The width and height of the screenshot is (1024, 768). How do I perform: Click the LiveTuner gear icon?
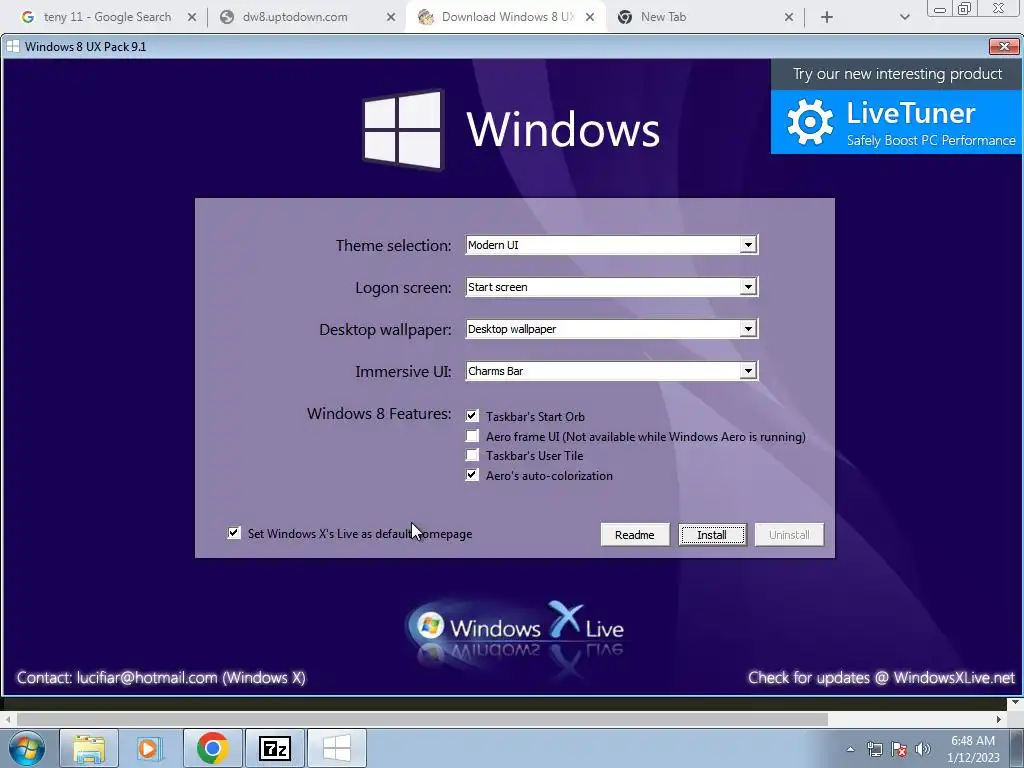pyautogui.click(x=810, y=122)
